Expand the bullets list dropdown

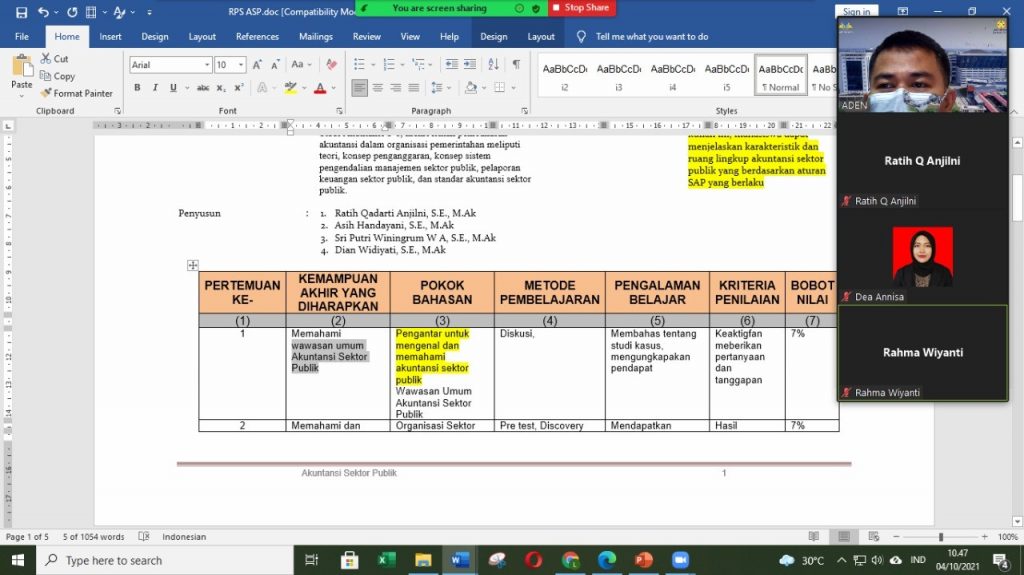[x=374, y=65]
